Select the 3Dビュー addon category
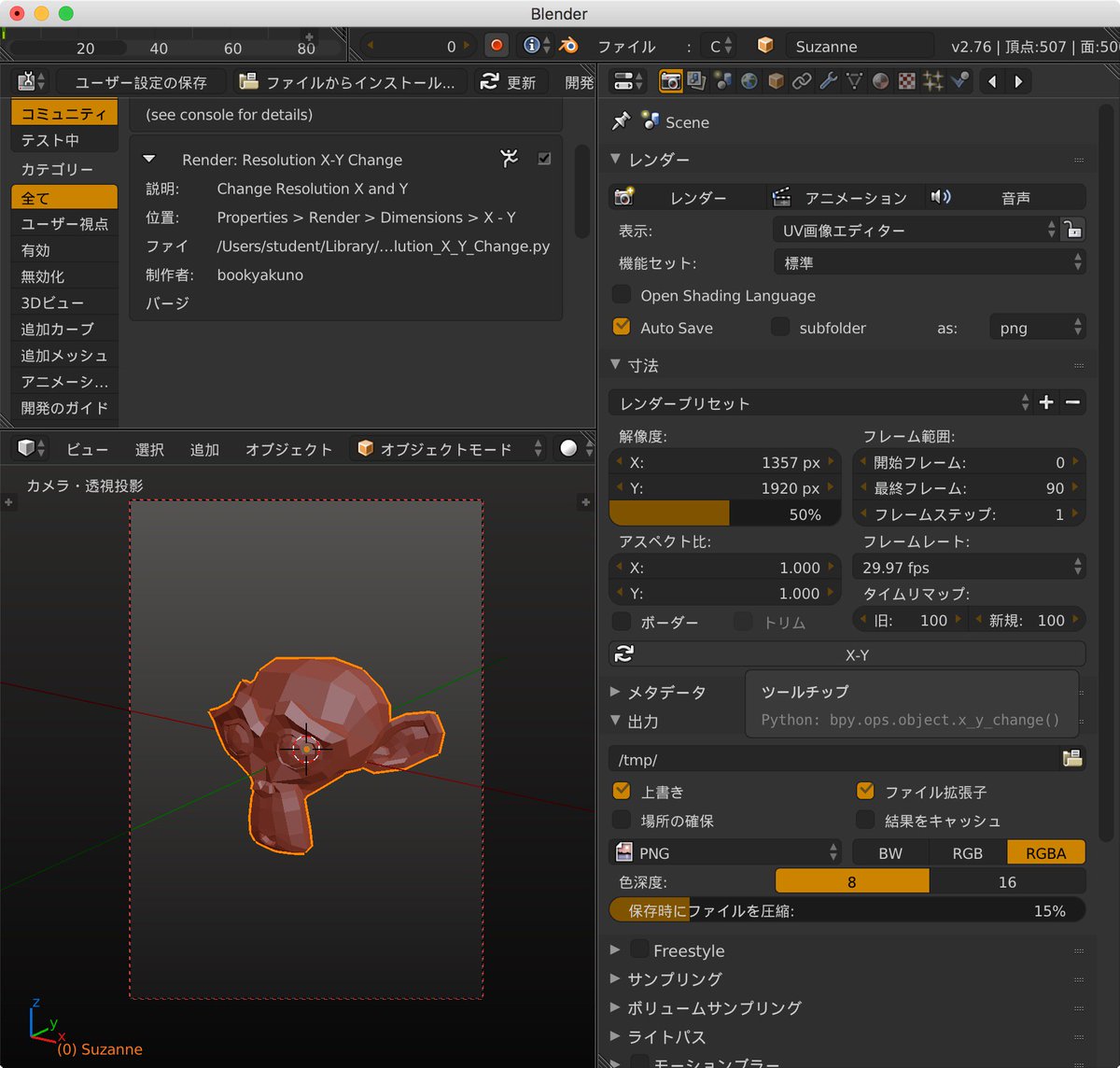The image size is (1120, 1068). pos(64,302)
